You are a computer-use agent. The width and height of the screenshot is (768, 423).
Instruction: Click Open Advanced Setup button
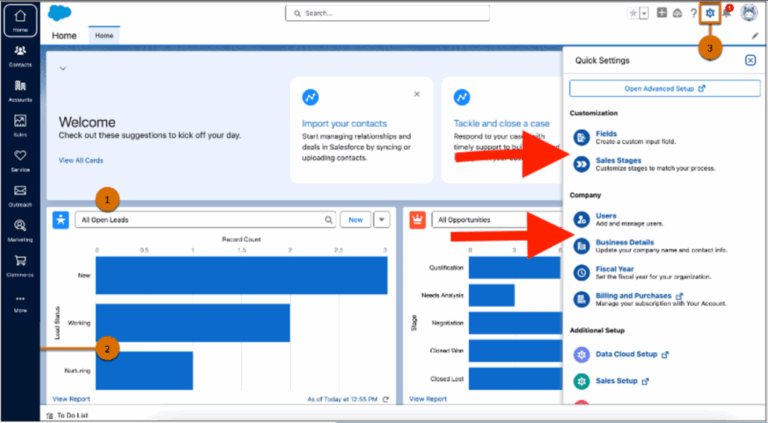coord(665,89)
